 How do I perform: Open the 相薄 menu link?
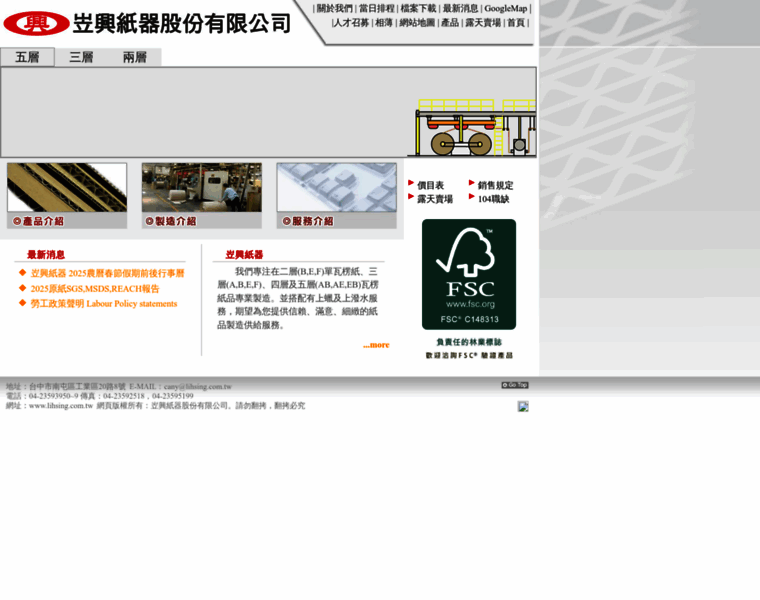pyautogui.click(x=383, y=23)
